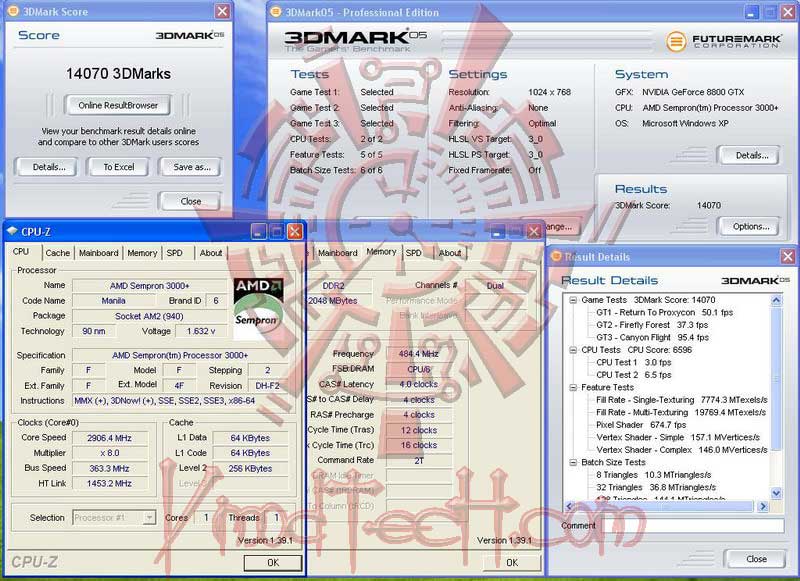The width and height of the screenshot is (800, 581).
Task: Export score with To Excel button
Action: point(118,167)
